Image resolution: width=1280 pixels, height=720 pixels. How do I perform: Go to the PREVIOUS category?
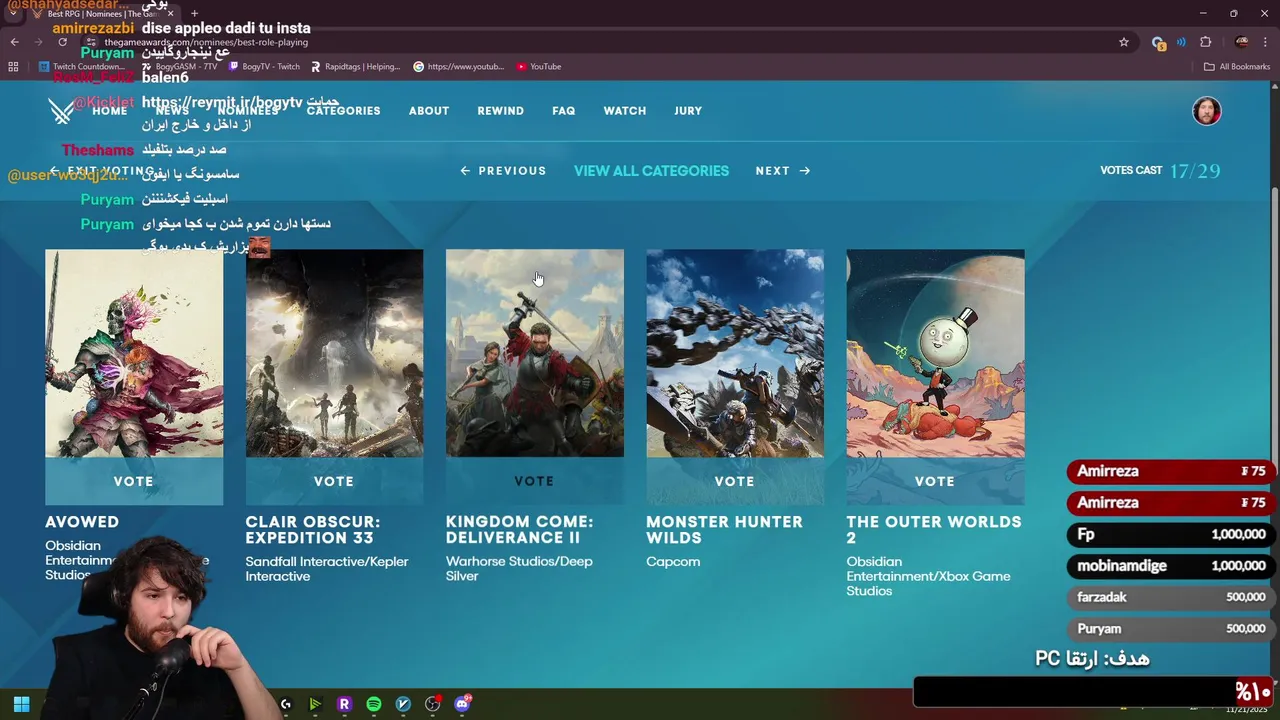point(503,171)
